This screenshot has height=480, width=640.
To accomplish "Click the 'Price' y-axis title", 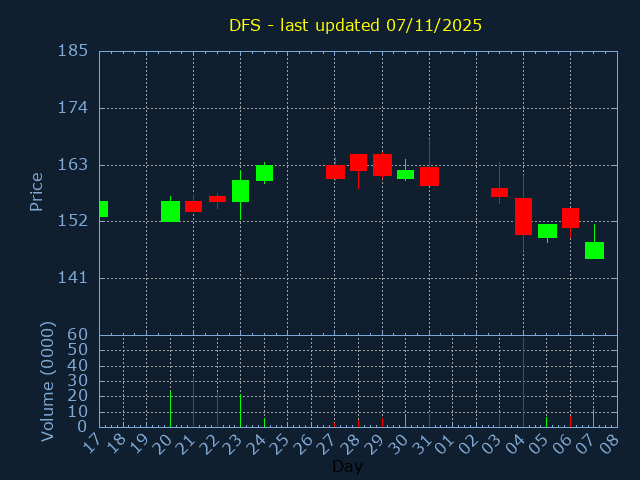I will point(37,192).
